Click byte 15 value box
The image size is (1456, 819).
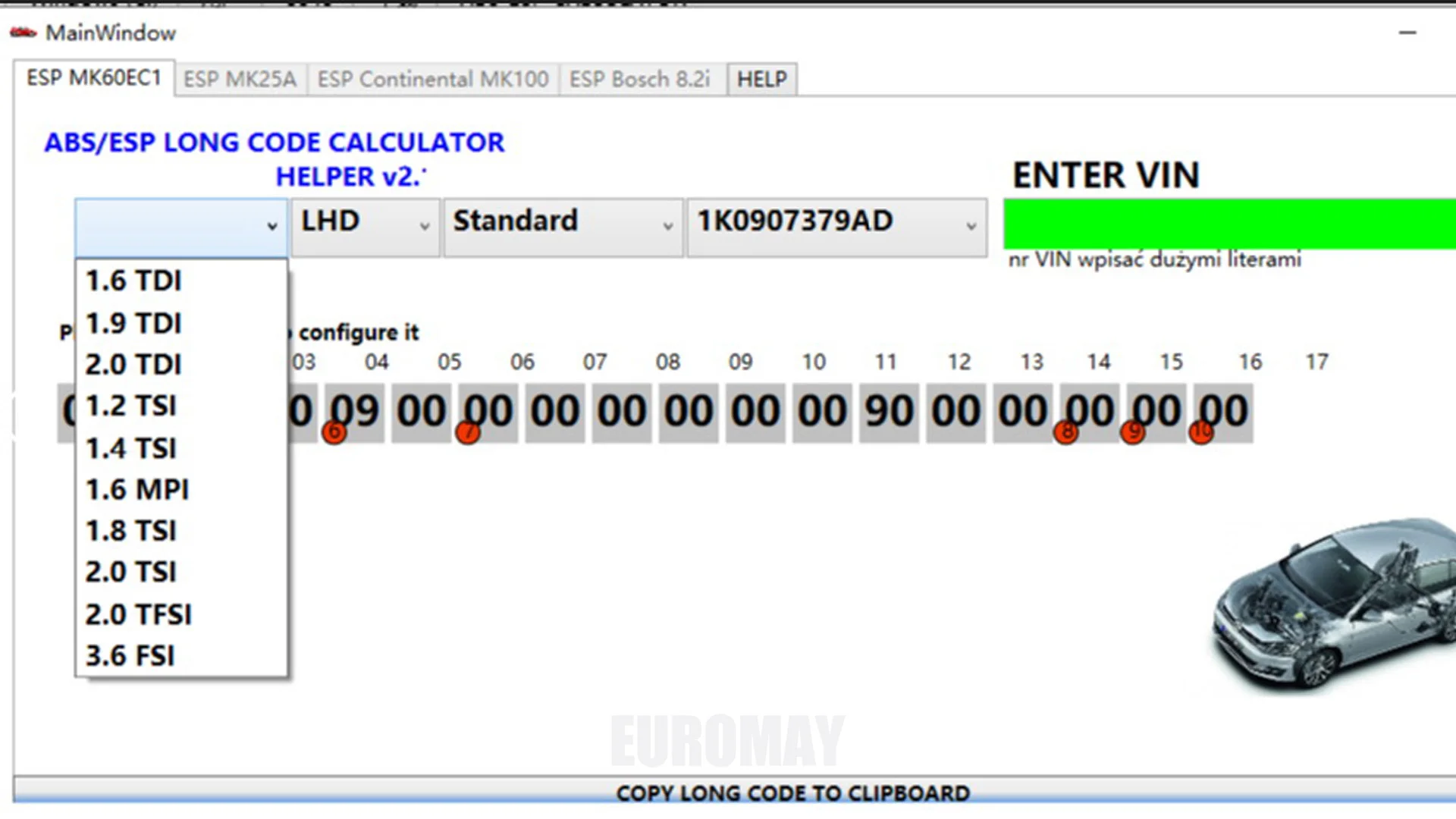pyautogui.click(x=1090, y=413)
